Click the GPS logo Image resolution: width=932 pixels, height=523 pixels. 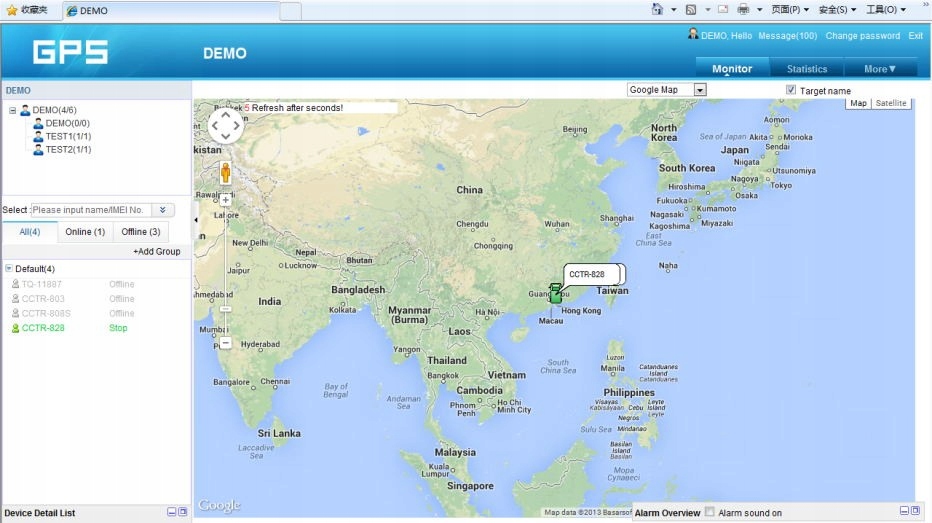[71, 52]
